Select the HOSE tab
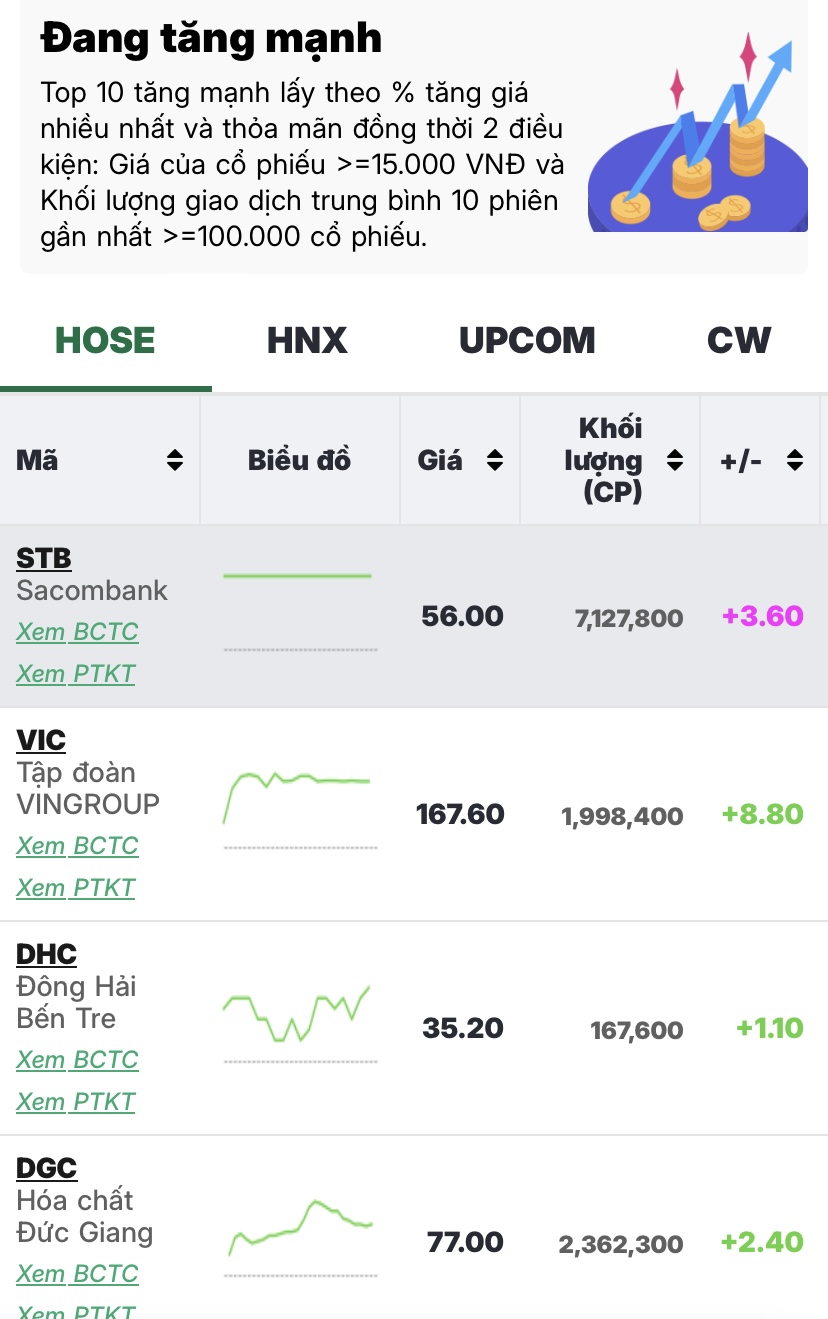This screenshot has height=1319, width=828. tap(105, 341)
